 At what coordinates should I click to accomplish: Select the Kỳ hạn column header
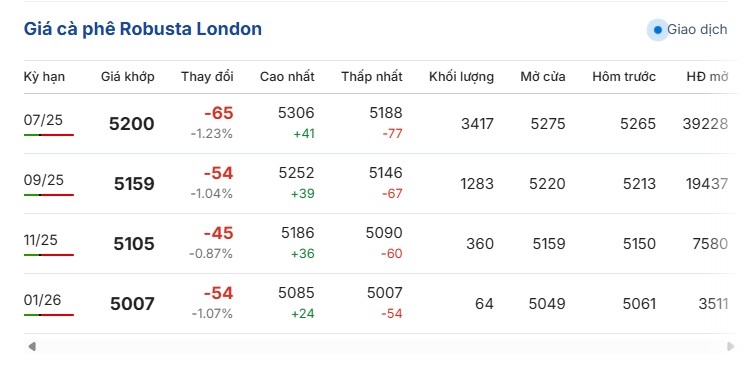(x=44, y=77)
